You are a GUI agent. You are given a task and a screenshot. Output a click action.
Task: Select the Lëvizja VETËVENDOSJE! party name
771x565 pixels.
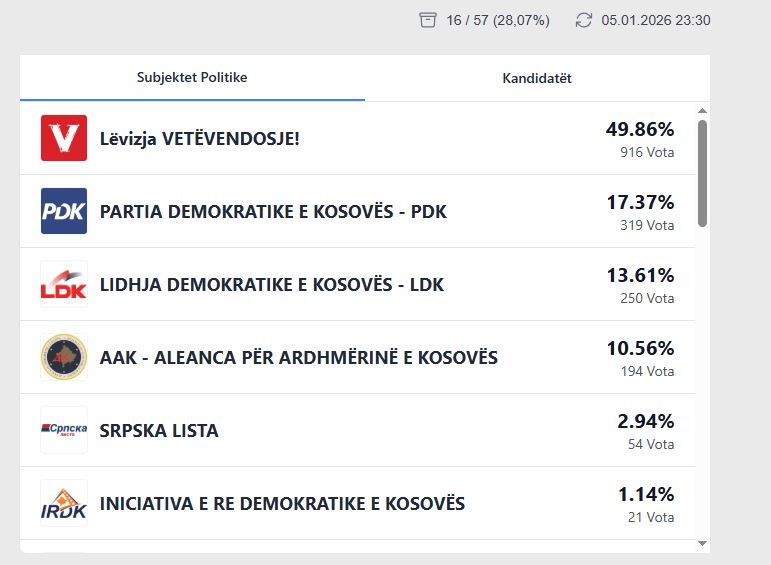(200, 139)
